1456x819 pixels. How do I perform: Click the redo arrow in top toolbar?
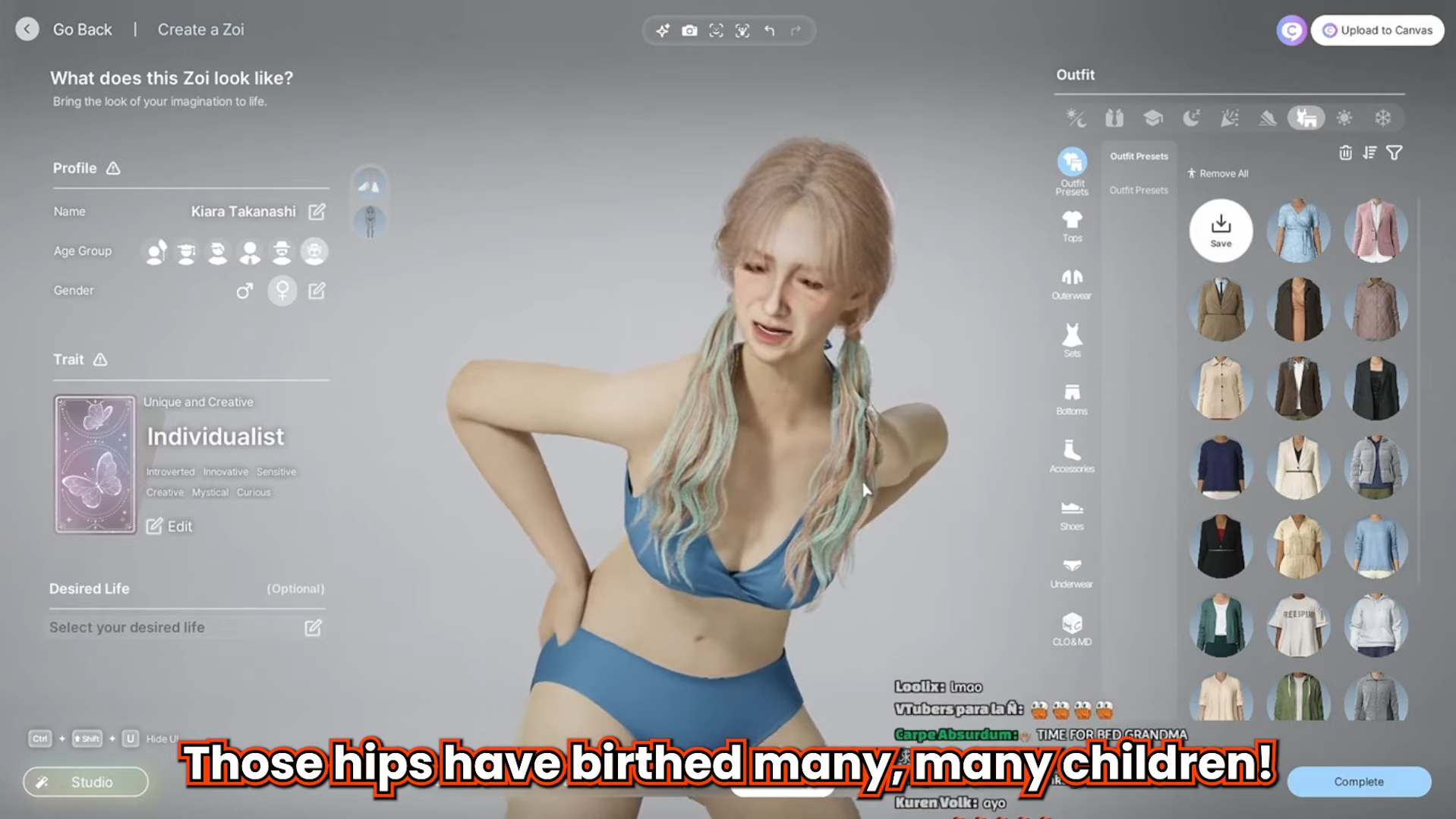tap(796, 30)
